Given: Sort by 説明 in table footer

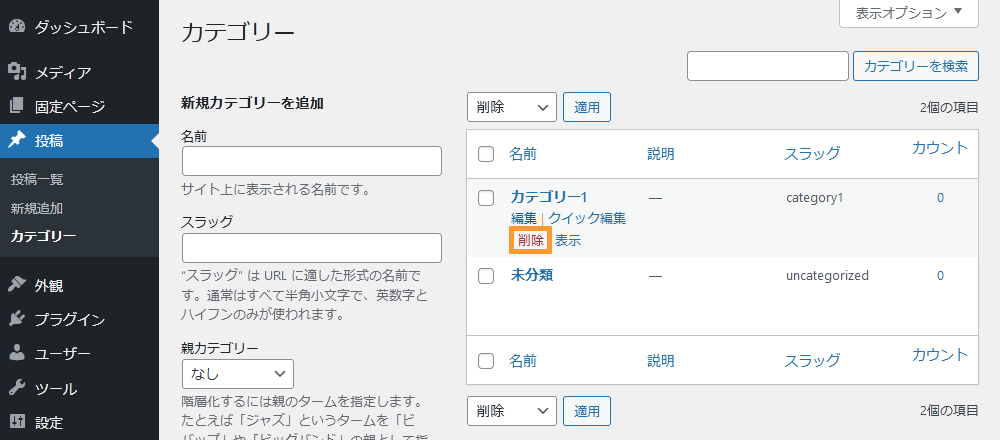Looking at the screenshot, I should [x=661, y=361].
